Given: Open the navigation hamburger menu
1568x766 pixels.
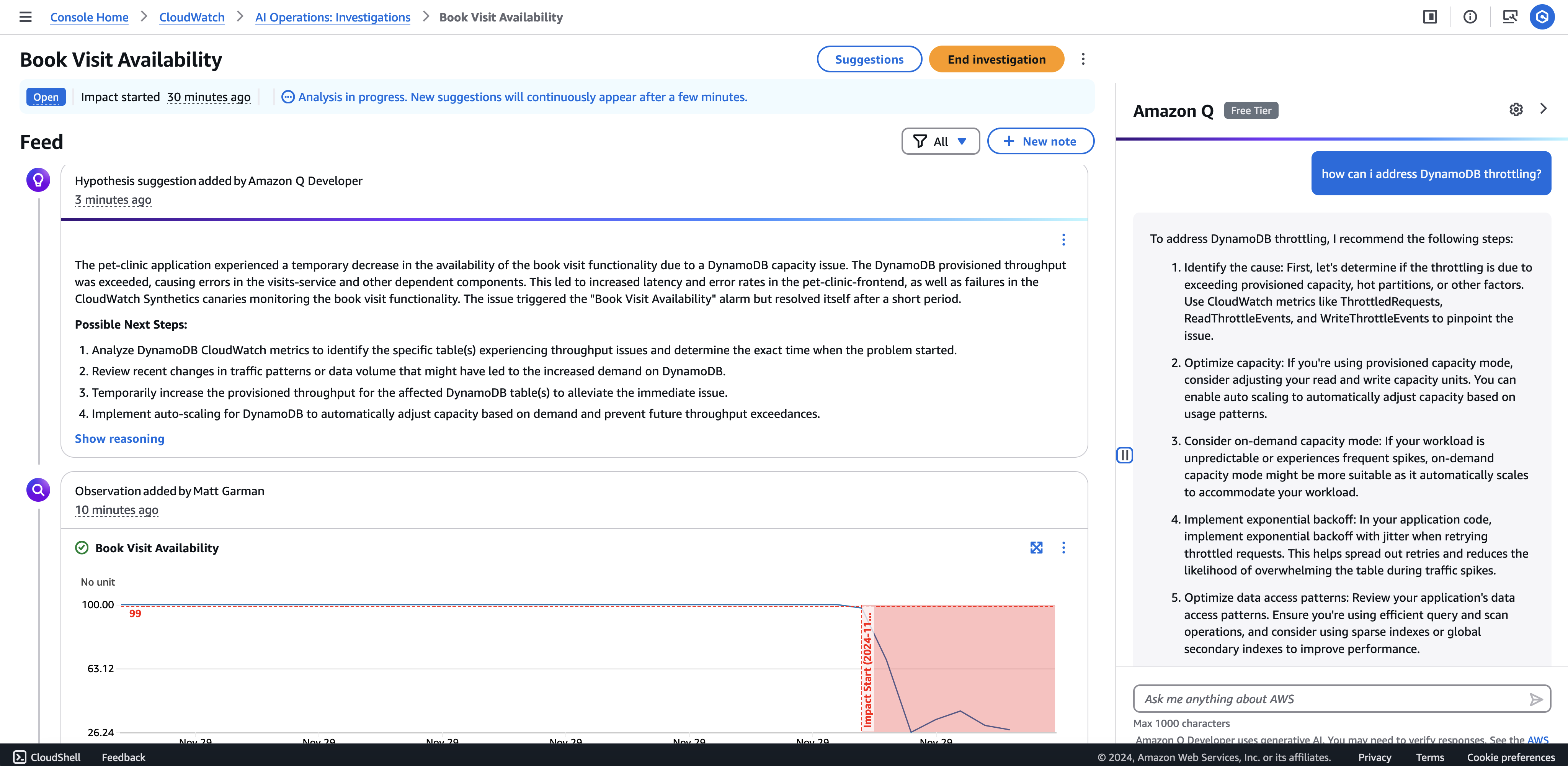Looking at the screenshot, I should click(25, 17).
